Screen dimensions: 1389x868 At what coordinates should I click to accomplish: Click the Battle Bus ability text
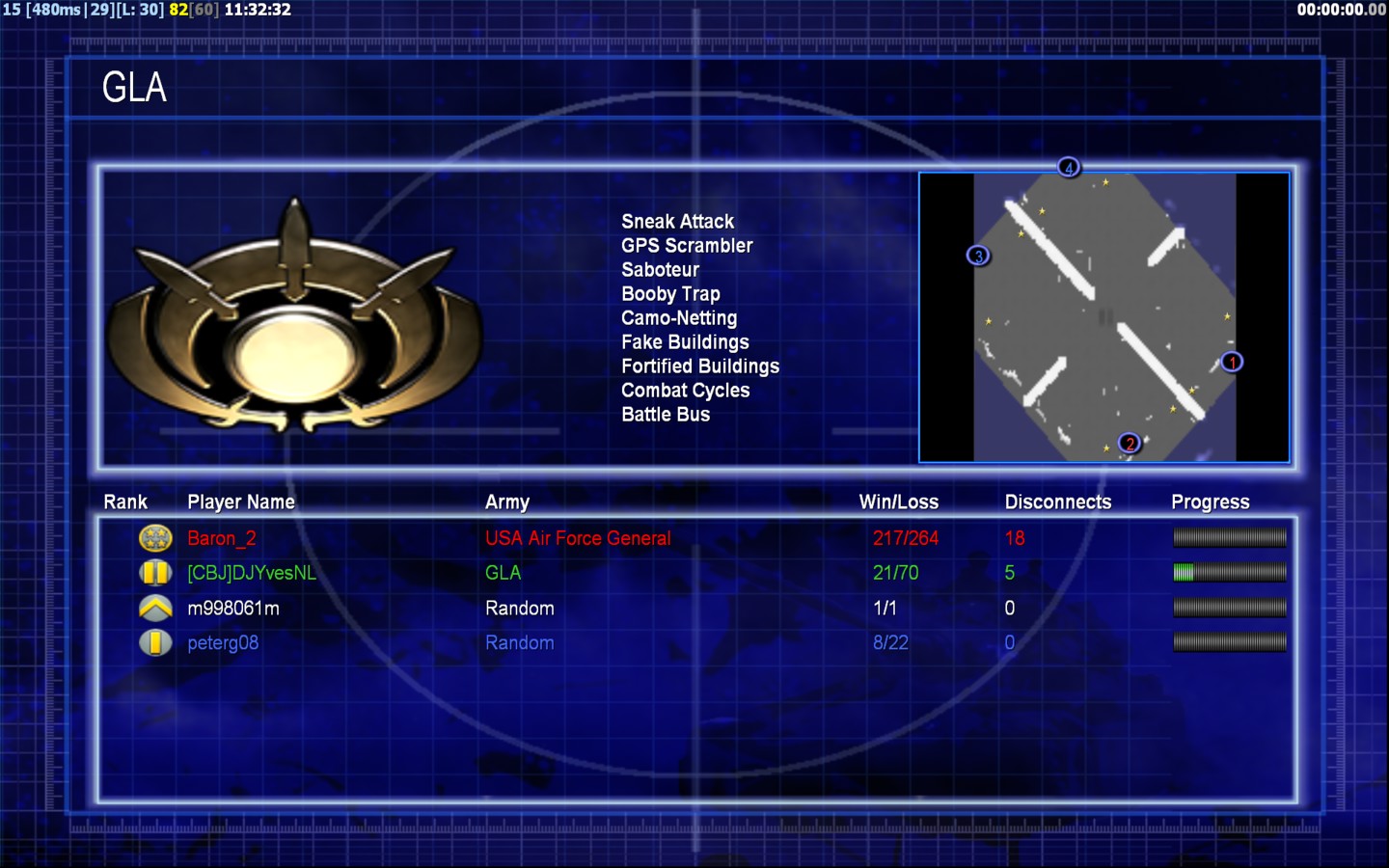coord(666,415)
